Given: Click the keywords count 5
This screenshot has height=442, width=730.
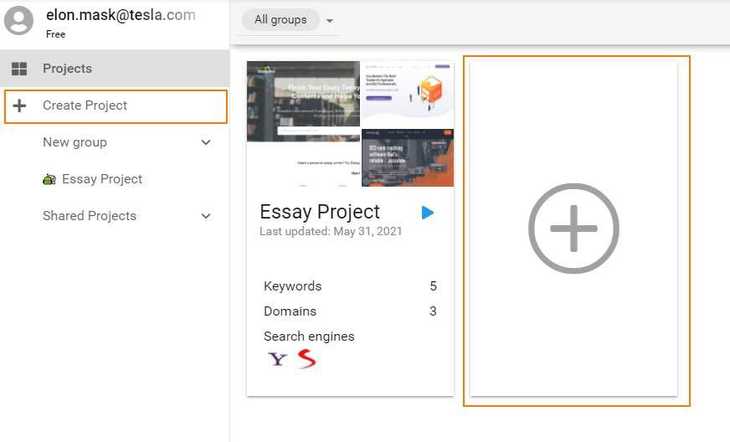Looking at the screenshot, I should point(433,286).
